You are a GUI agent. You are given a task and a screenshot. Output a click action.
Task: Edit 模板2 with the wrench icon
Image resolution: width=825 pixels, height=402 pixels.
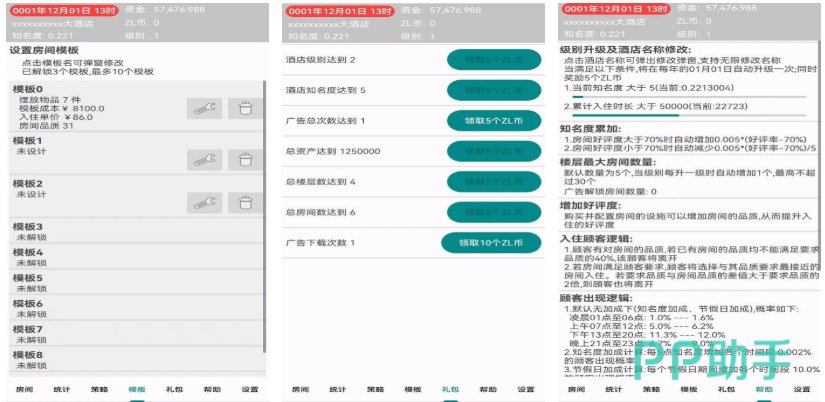coord(203,202)
